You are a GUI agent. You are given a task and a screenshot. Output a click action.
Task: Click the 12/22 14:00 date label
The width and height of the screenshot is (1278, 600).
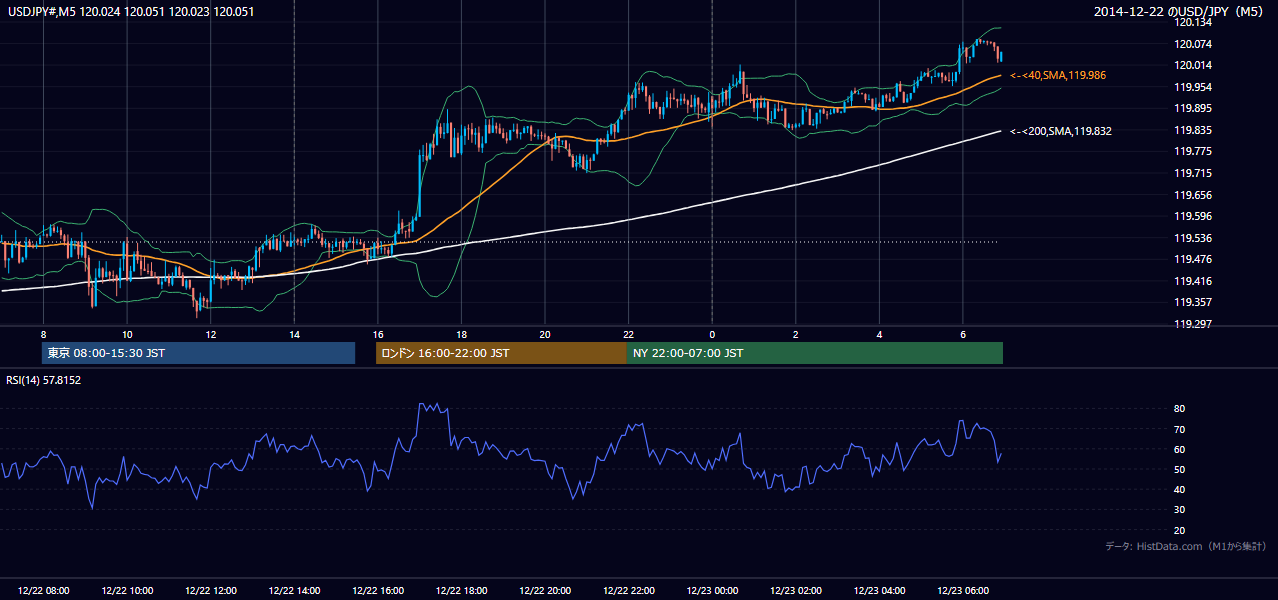(295, 591)
